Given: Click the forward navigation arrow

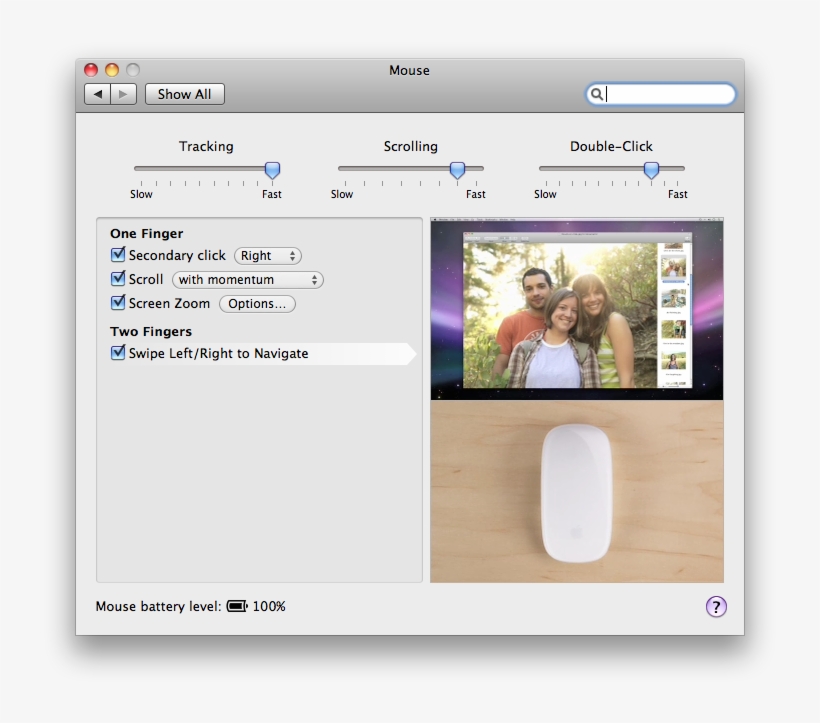Looking at the screenshot, I should tap(122, 93).
